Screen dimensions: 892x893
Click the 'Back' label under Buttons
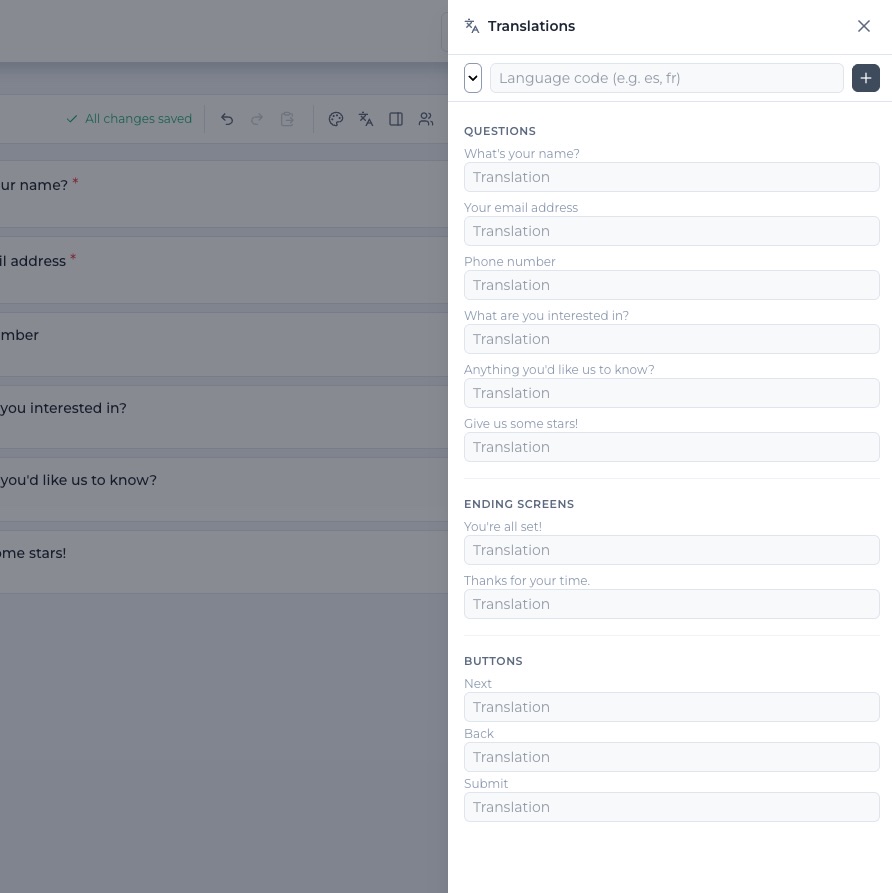[478, 734]
